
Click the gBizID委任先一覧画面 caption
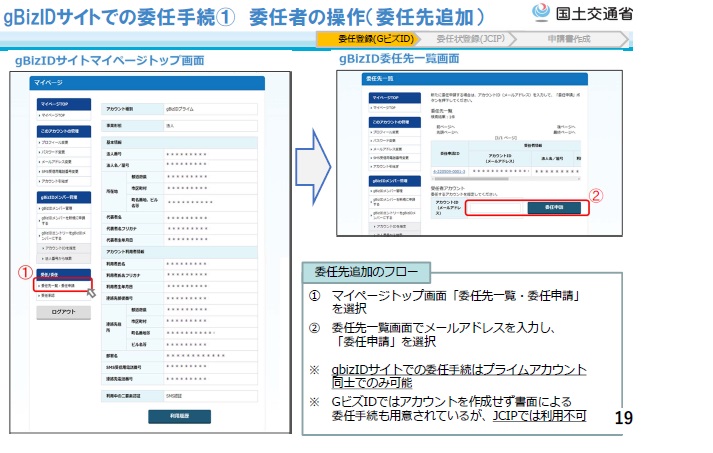coord(399,59)
